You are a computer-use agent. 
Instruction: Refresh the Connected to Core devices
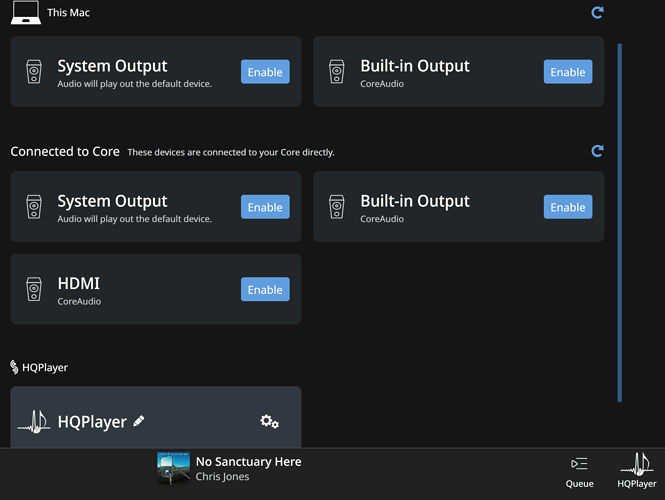tap(597, 151)
